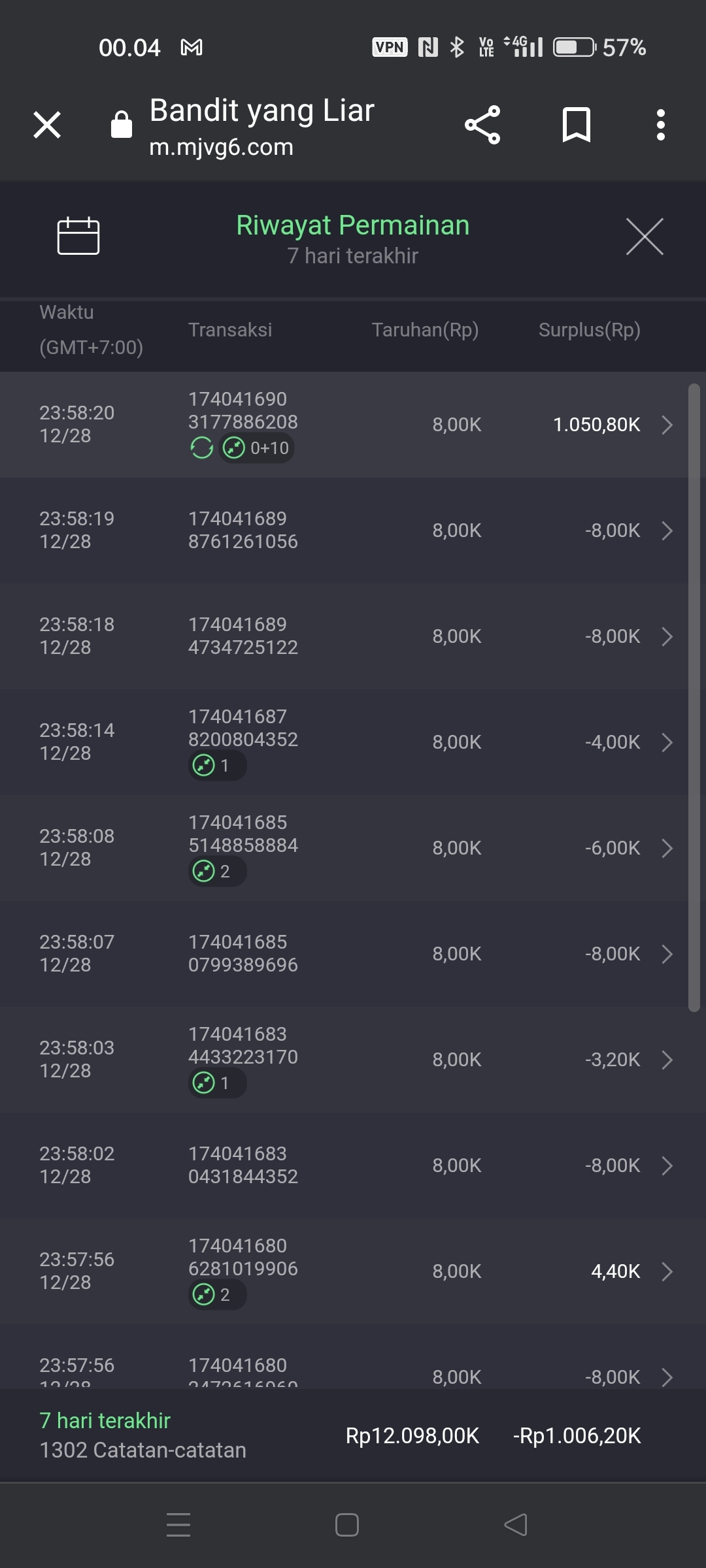Expand the -3,20K surplus row chevron

point(667,1060)
